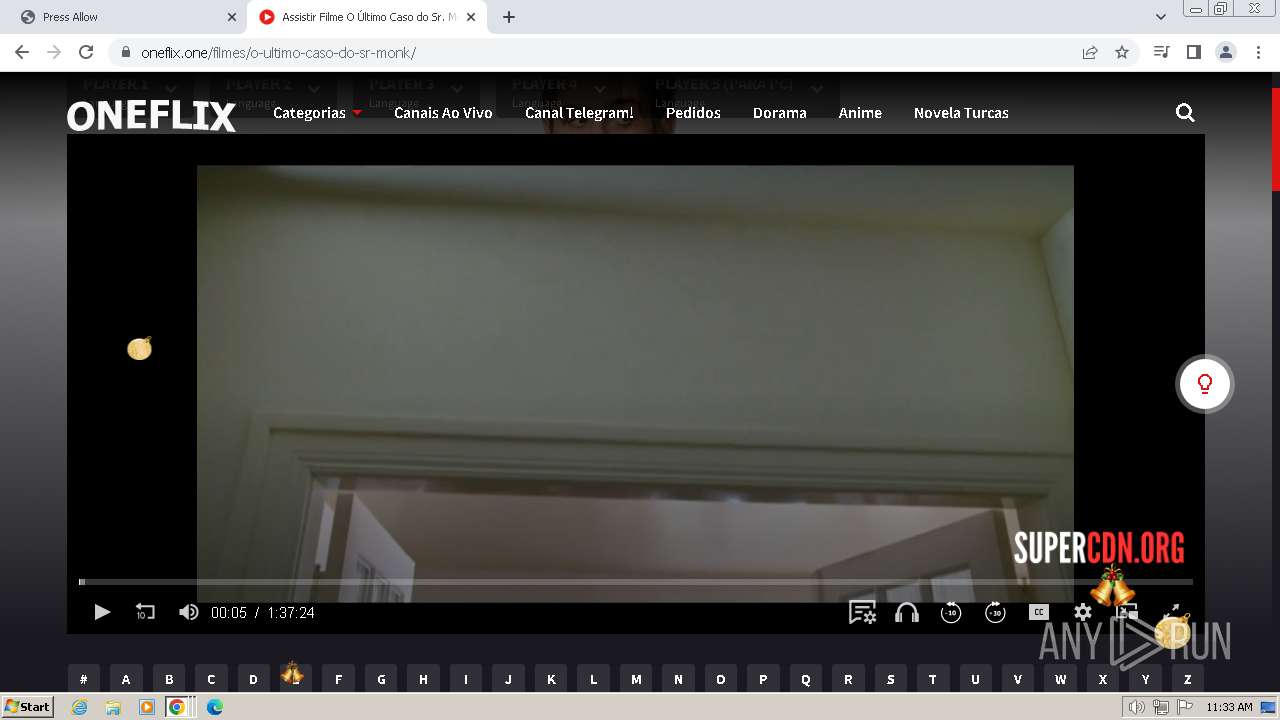Image resolution: width=1280 pixels, height=720 pixels.
Task: Open Dorama menu item
Action: click(780, 113)
